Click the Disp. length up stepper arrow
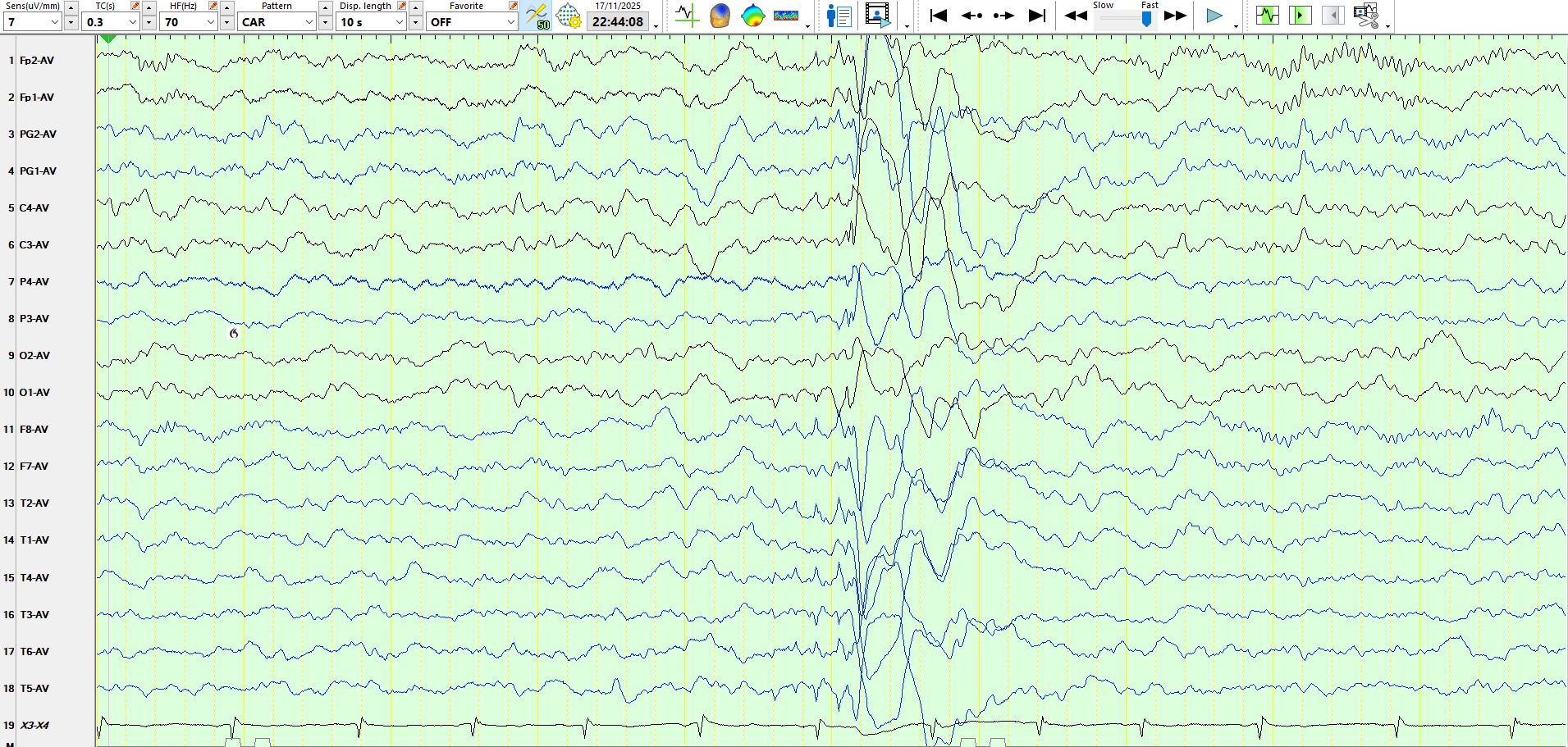Viewport: 1568px width, 747px height. [416, 7]
